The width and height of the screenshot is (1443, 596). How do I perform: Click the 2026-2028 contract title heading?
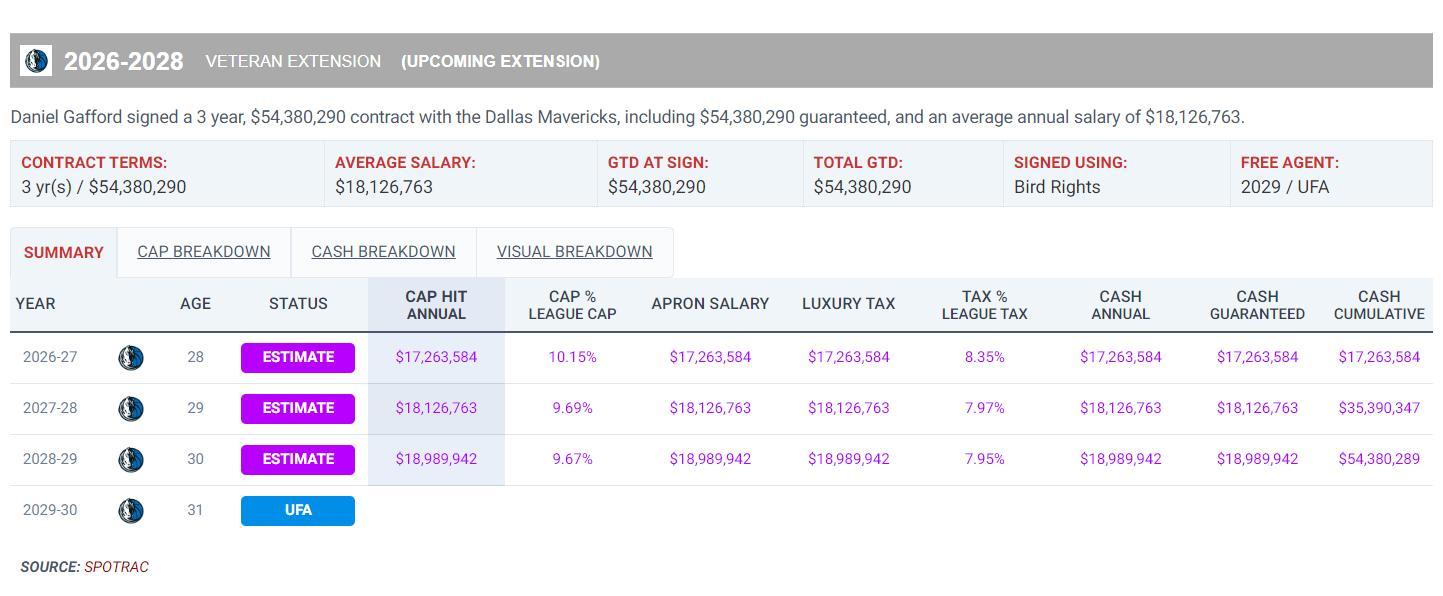click(x=123, y=62)
